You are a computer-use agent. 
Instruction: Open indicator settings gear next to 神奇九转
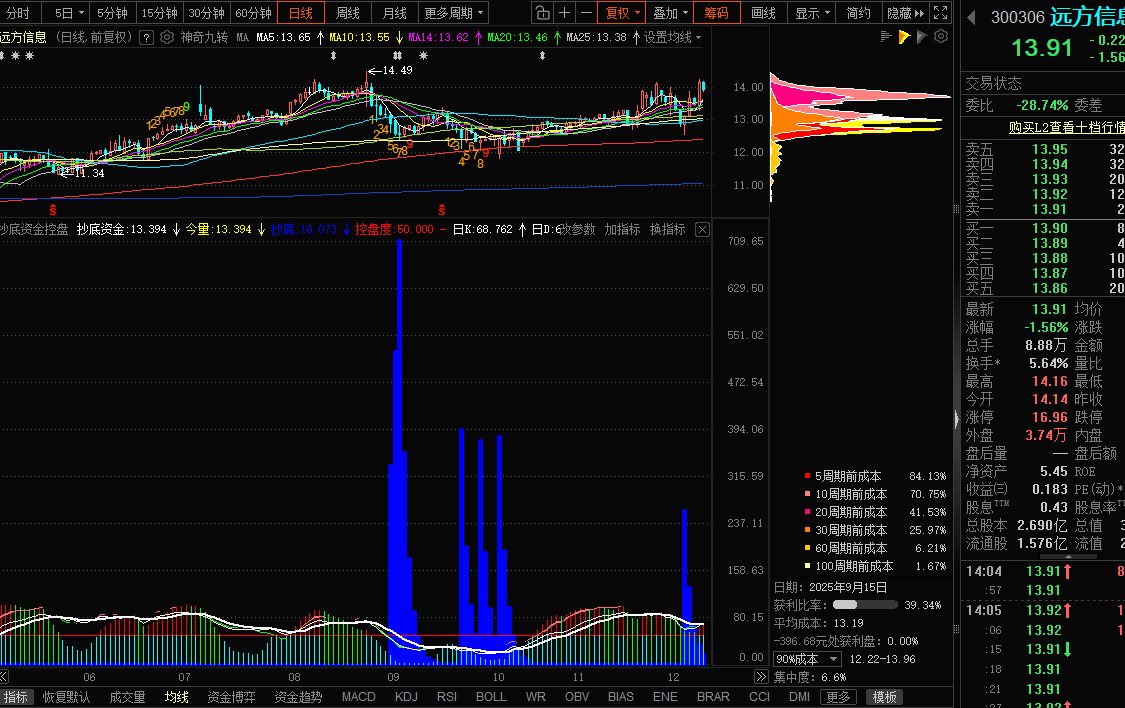(x=166, y=37)
